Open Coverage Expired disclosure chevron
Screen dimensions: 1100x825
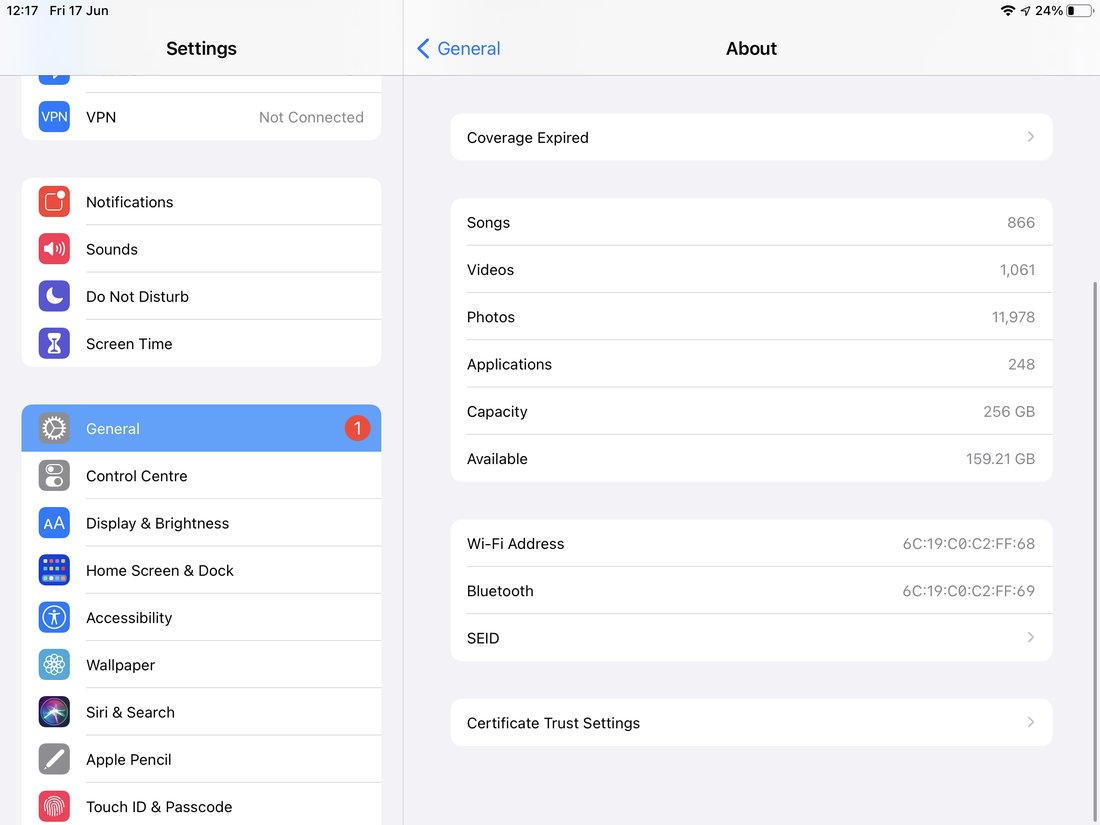pos(1031,137)
